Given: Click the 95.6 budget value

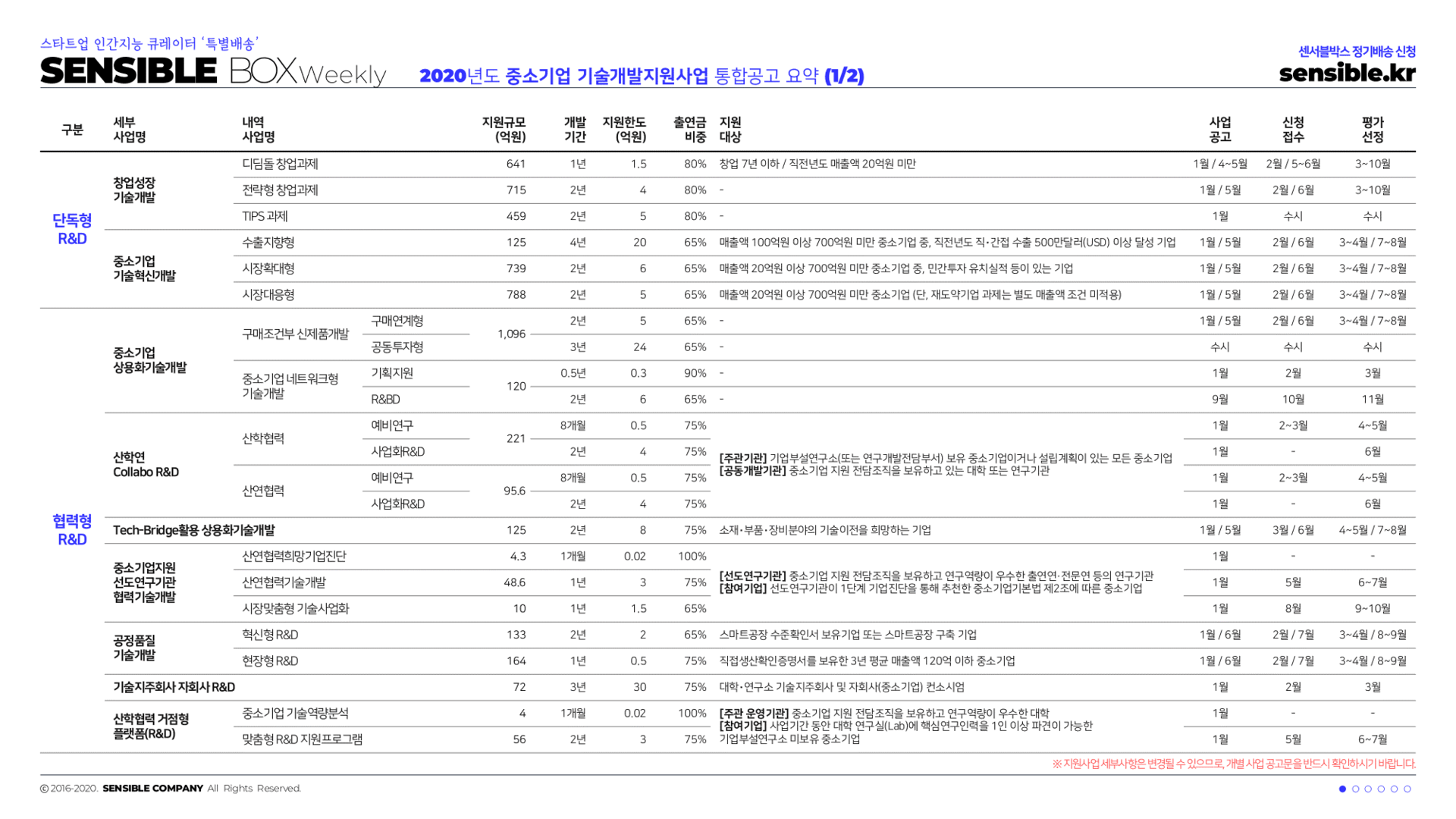Looking at the screenshot, I should point(514,491).
